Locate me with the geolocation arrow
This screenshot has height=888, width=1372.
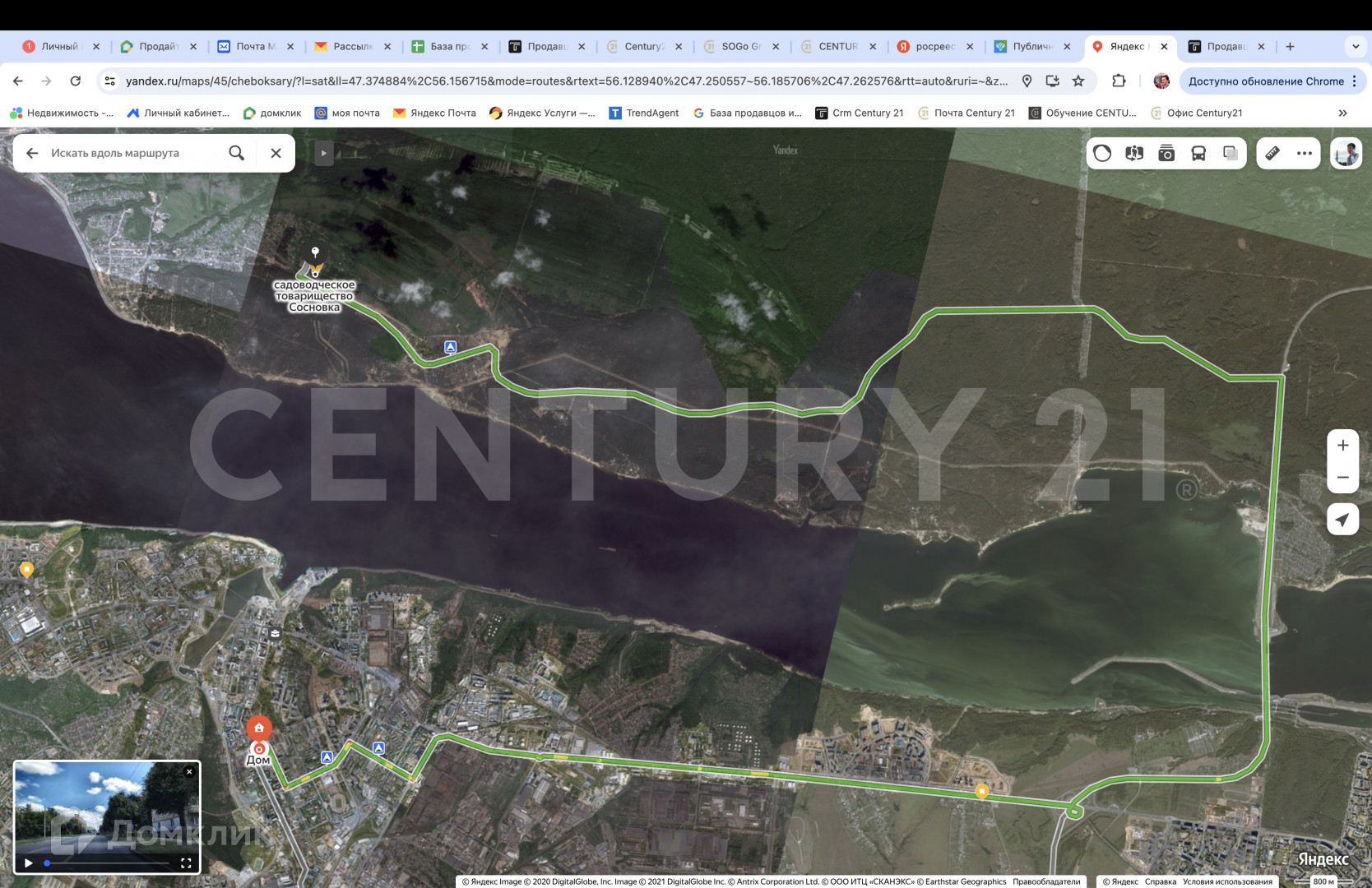point(1342,520)
